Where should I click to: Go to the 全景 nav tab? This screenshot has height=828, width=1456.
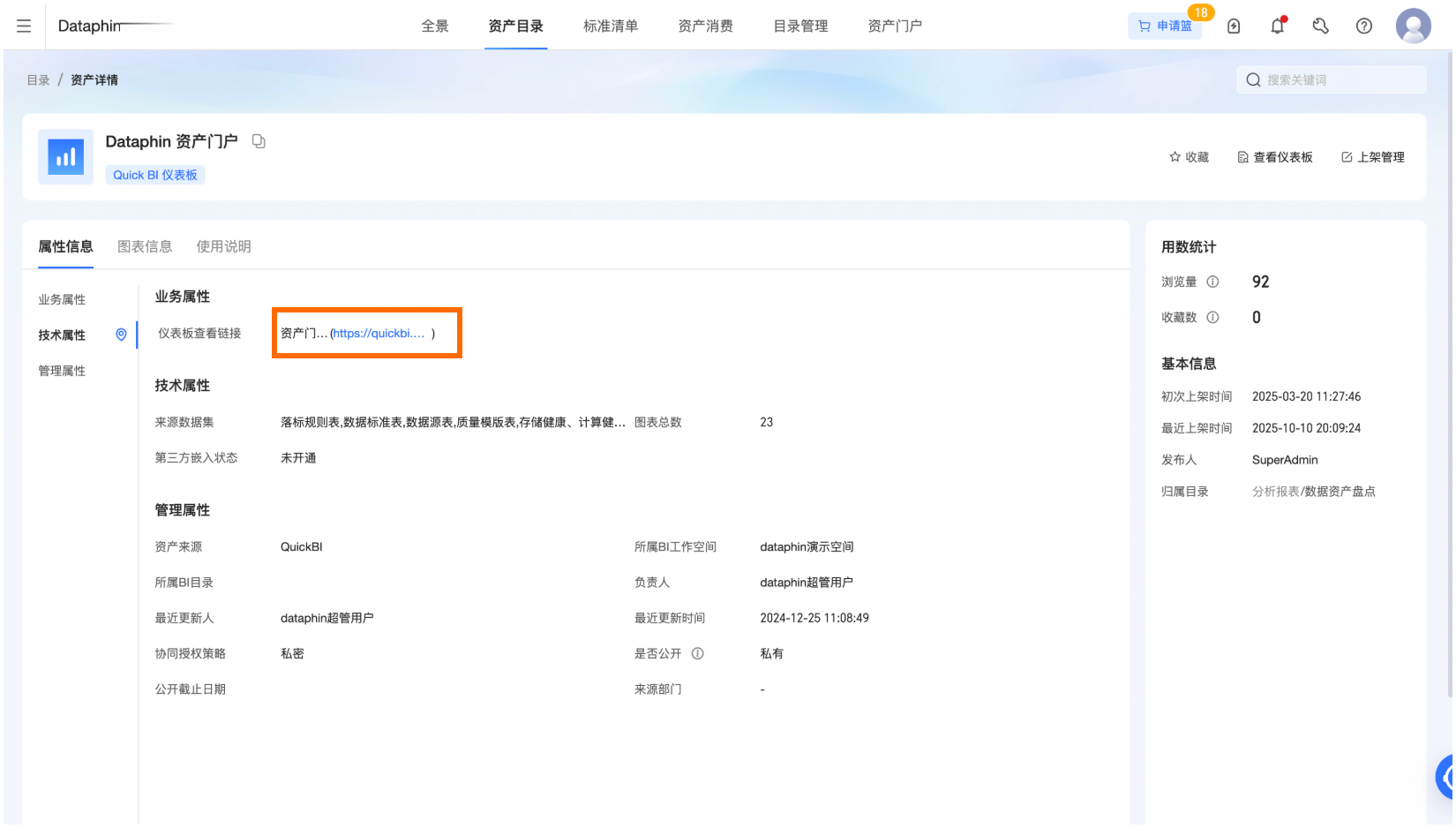click(x=435, y=26)
